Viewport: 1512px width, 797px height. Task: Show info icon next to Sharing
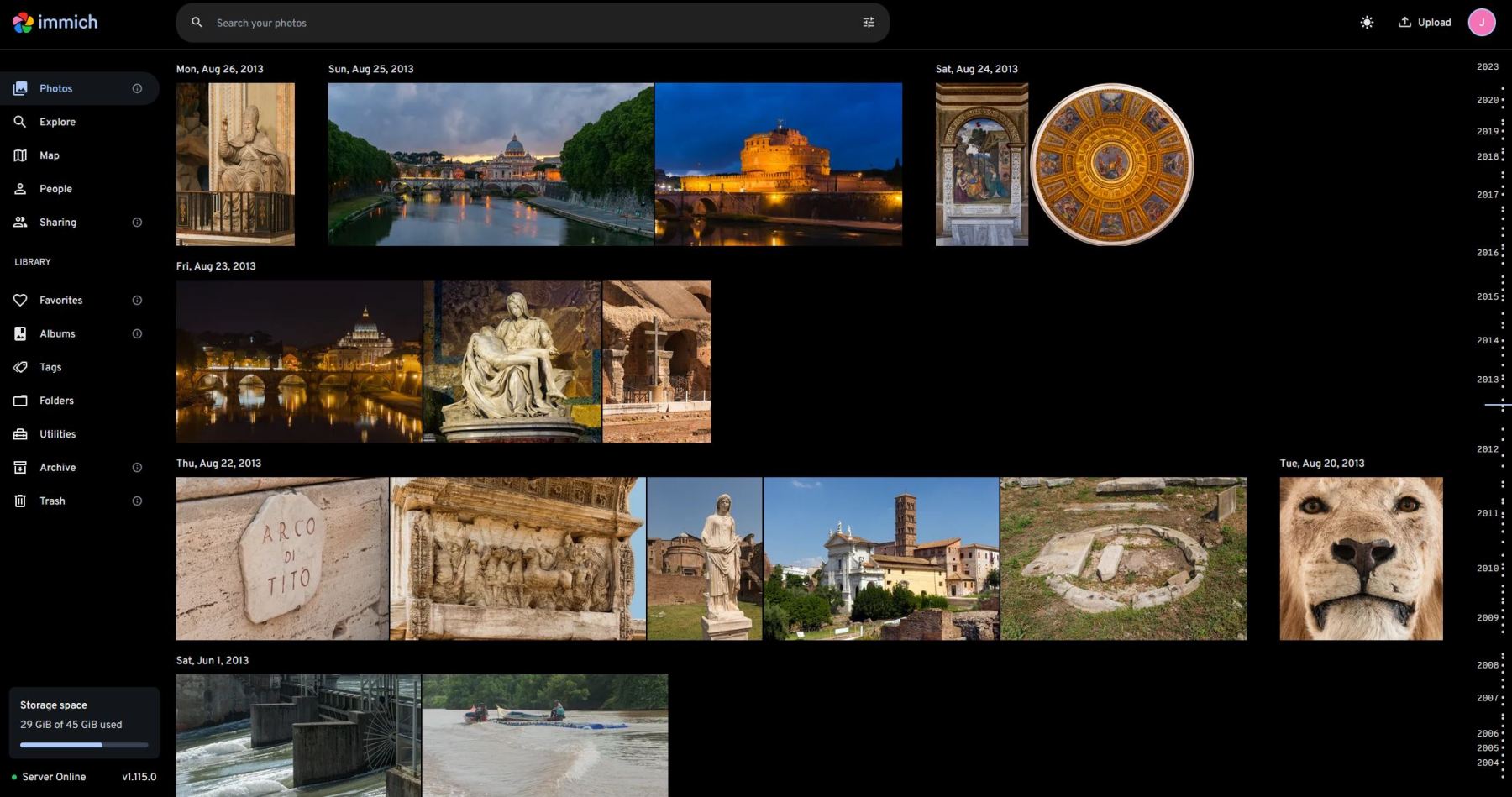point(137,223)
